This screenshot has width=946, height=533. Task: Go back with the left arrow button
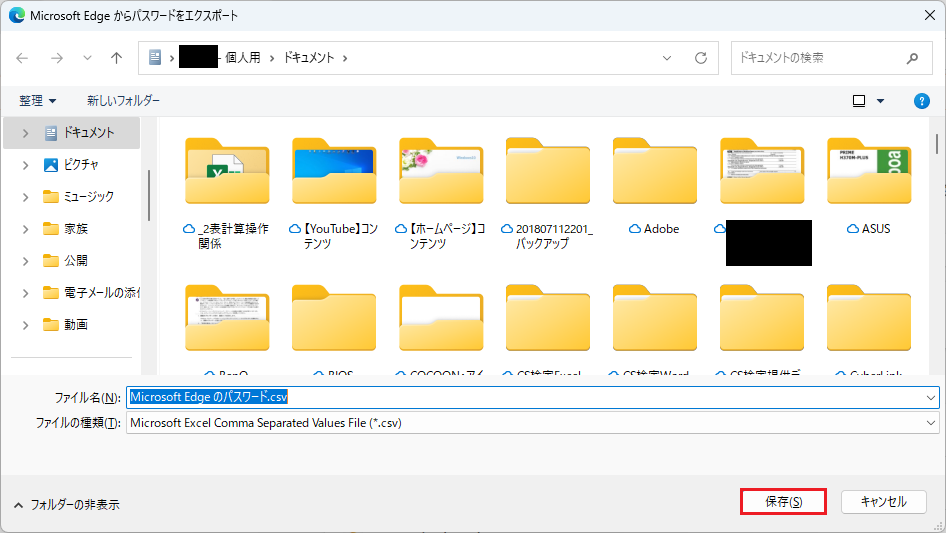(x=22, y=58)
